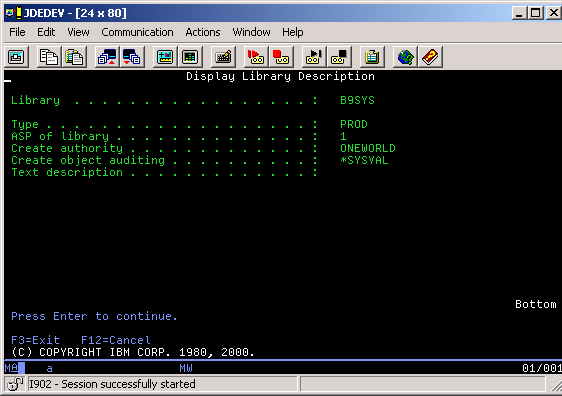Click the Copy toolbar icon
The height and width of the screenshot is (396, 562).
49,57
